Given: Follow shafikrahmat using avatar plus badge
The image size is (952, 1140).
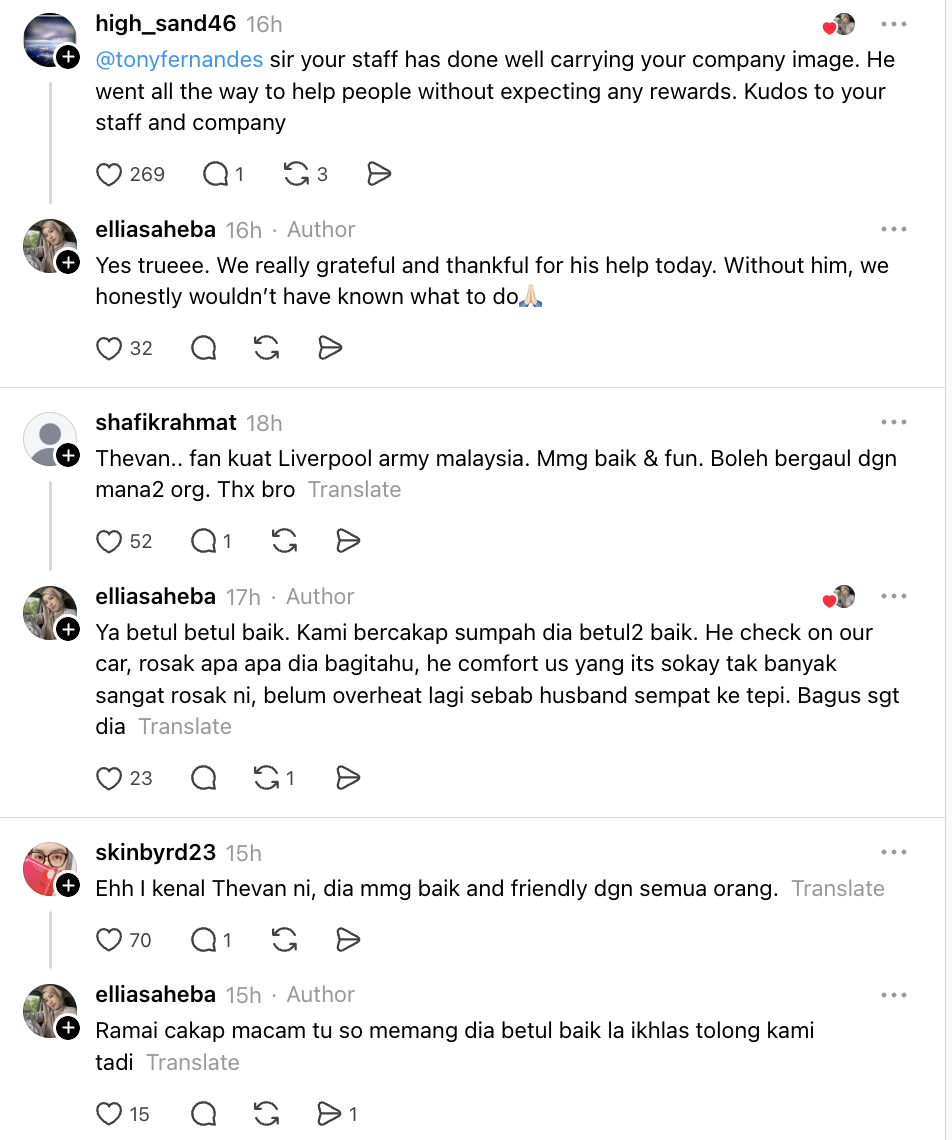Looking at the screenshot, I should [x=68, y=456].
